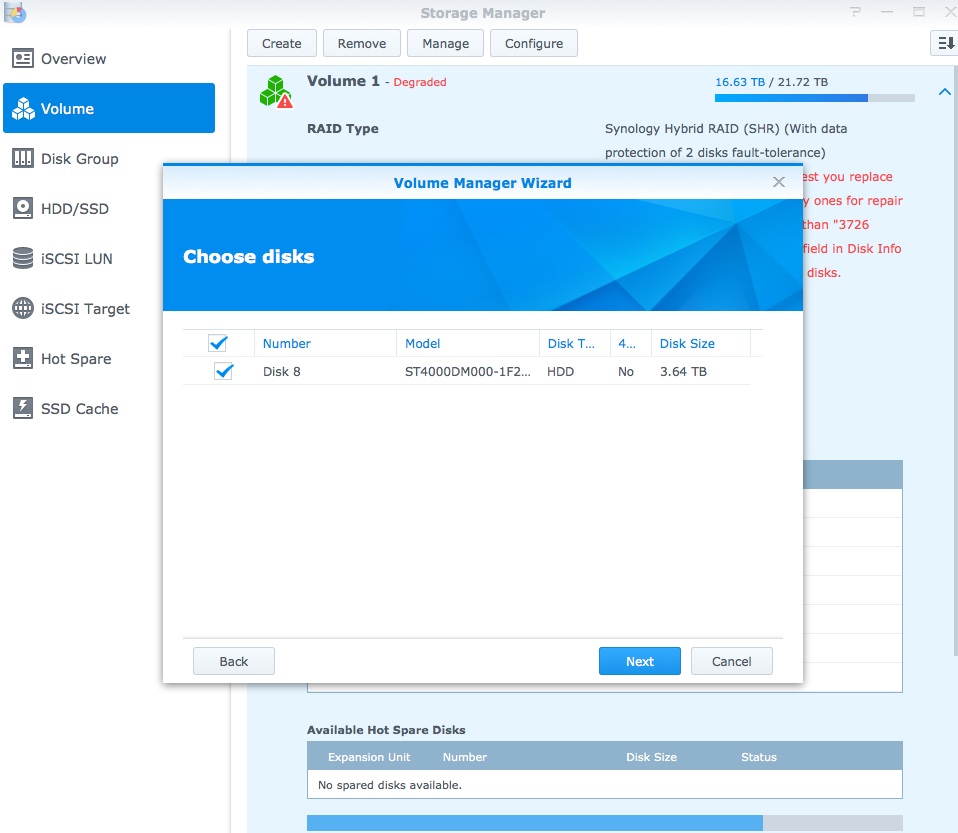Click the RAID Type label
Image resolution: width=958 pixels, height=833 pixels.
pyautogui.click(x=343, y=128)
